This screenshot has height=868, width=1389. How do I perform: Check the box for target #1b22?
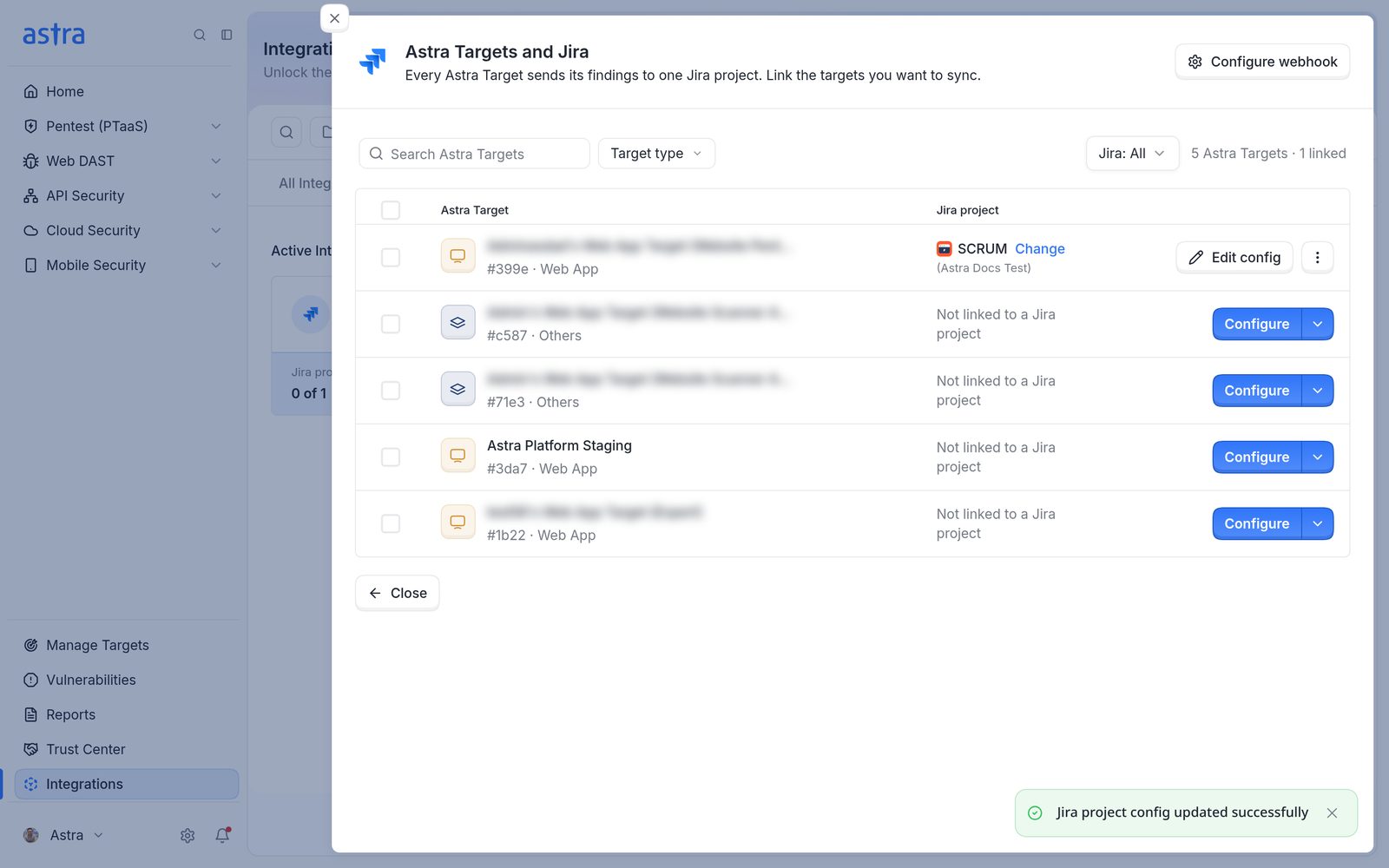point(391,523)
